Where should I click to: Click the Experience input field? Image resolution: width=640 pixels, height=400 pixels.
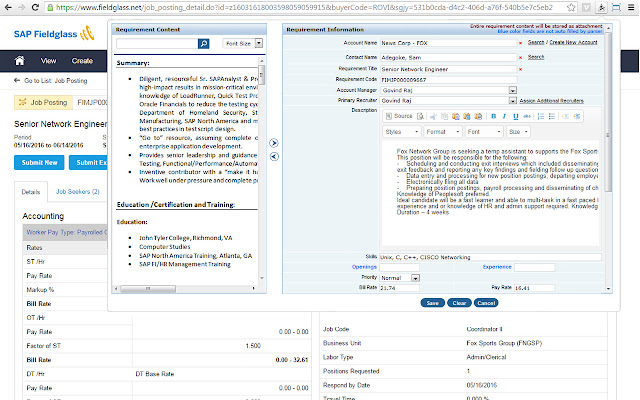pos(534,267)
